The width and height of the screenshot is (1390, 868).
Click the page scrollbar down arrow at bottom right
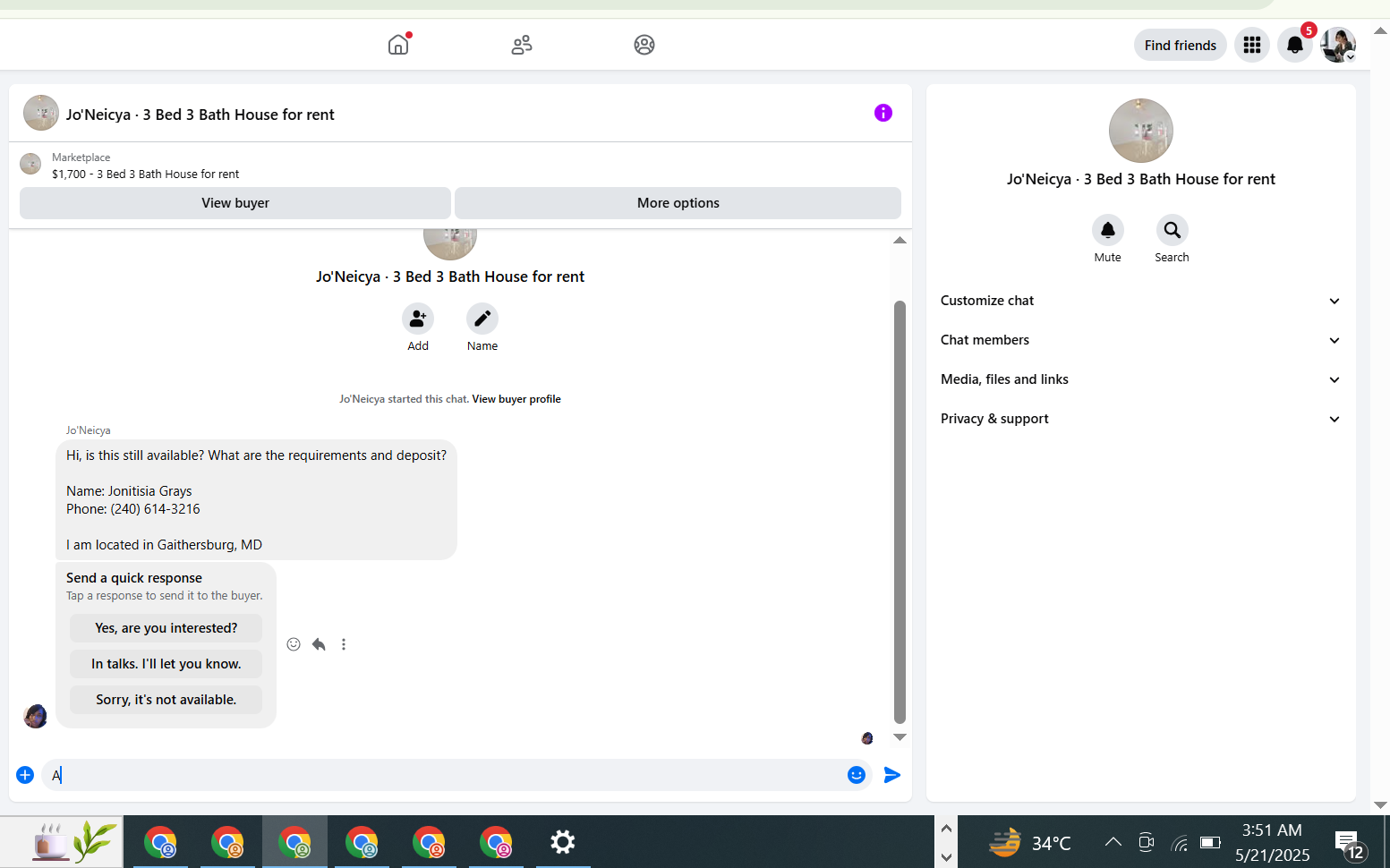[x=1381, y=805]
